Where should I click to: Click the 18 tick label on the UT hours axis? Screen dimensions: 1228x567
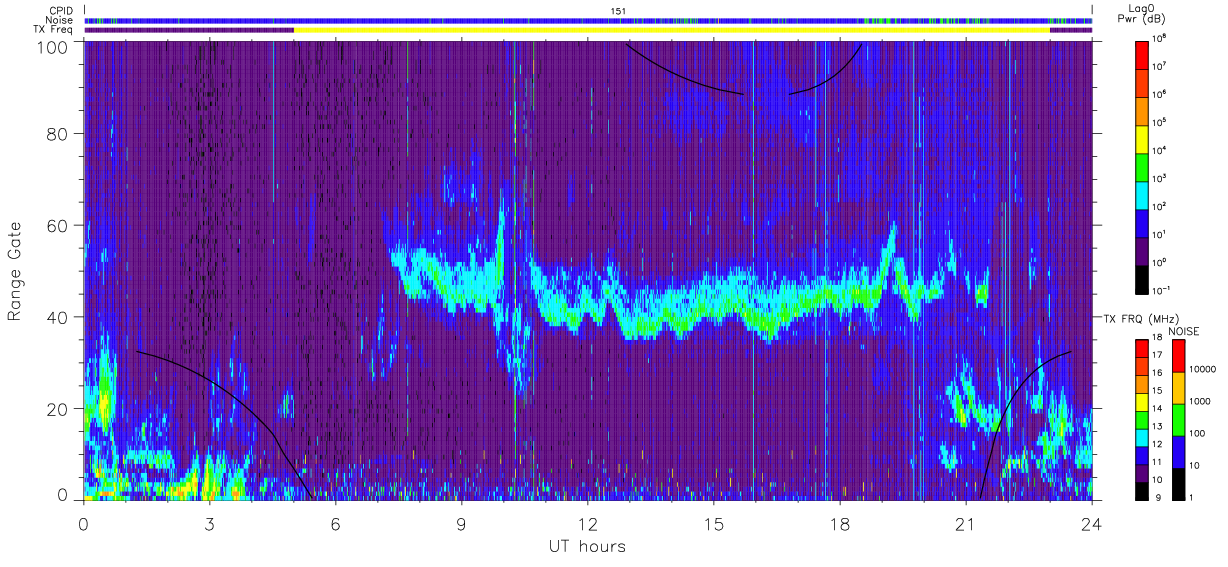click(x=840, y=524)
